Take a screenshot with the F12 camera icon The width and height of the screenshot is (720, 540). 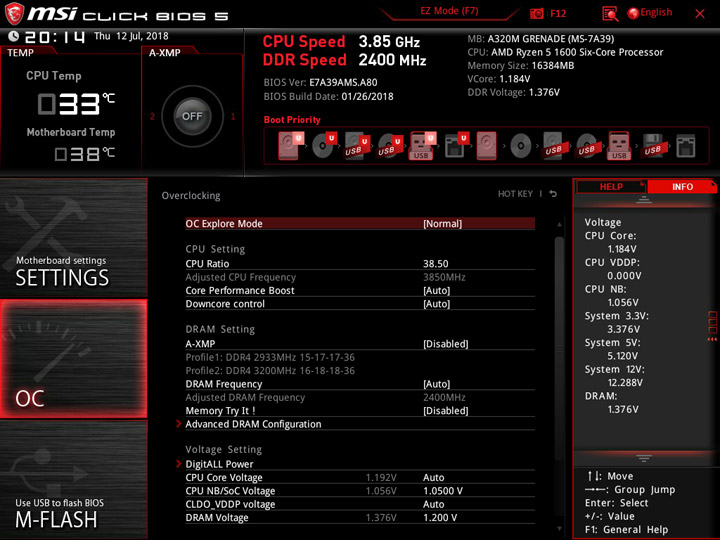(536, 13)
